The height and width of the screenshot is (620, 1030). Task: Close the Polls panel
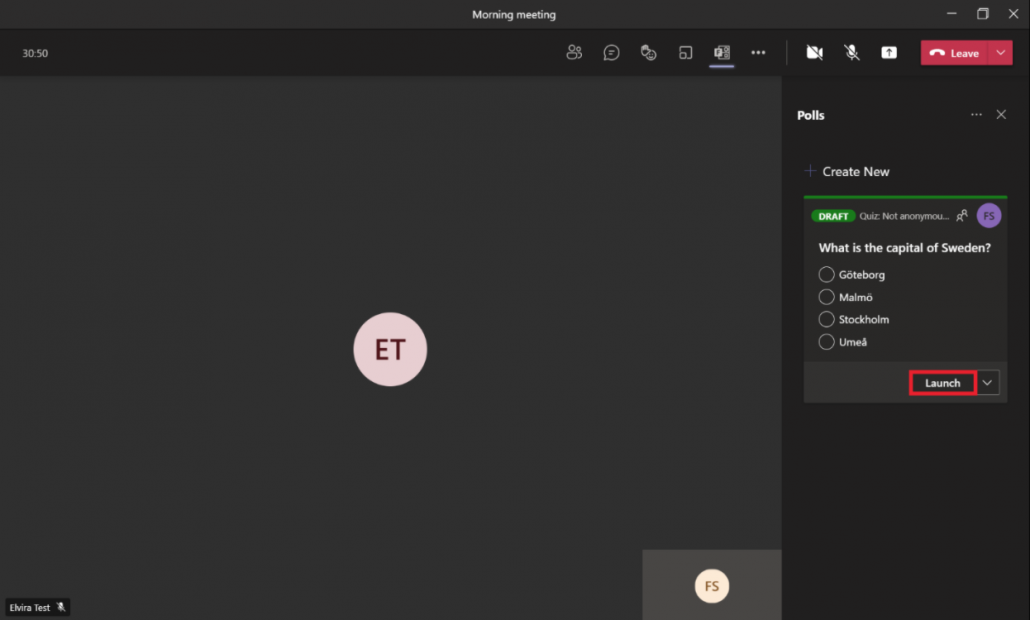coord(1001,115)
